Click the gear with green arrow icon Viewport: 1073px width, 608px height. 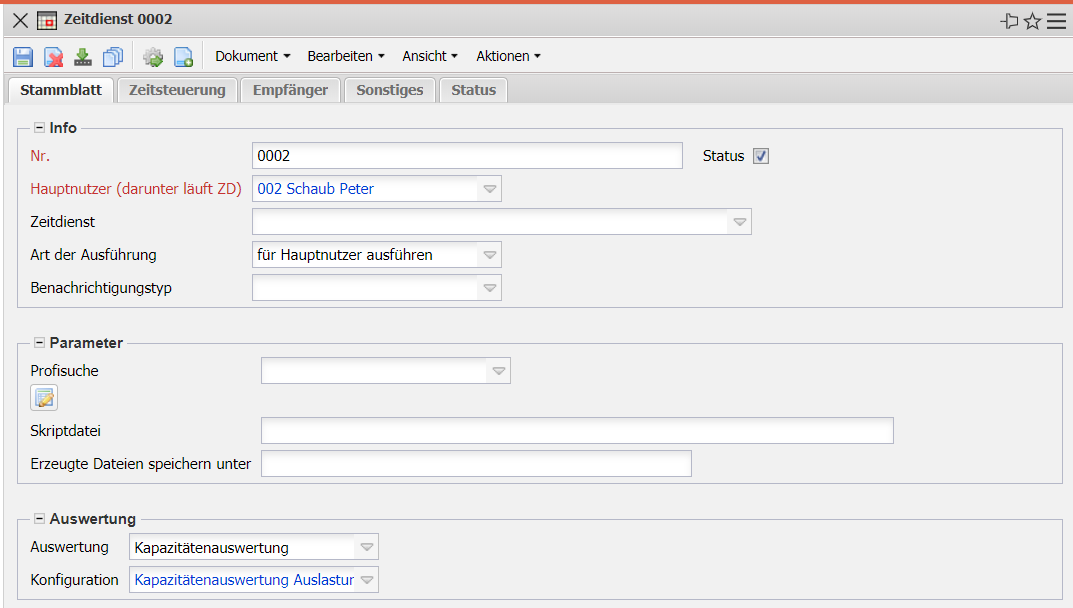click(153, 57)
